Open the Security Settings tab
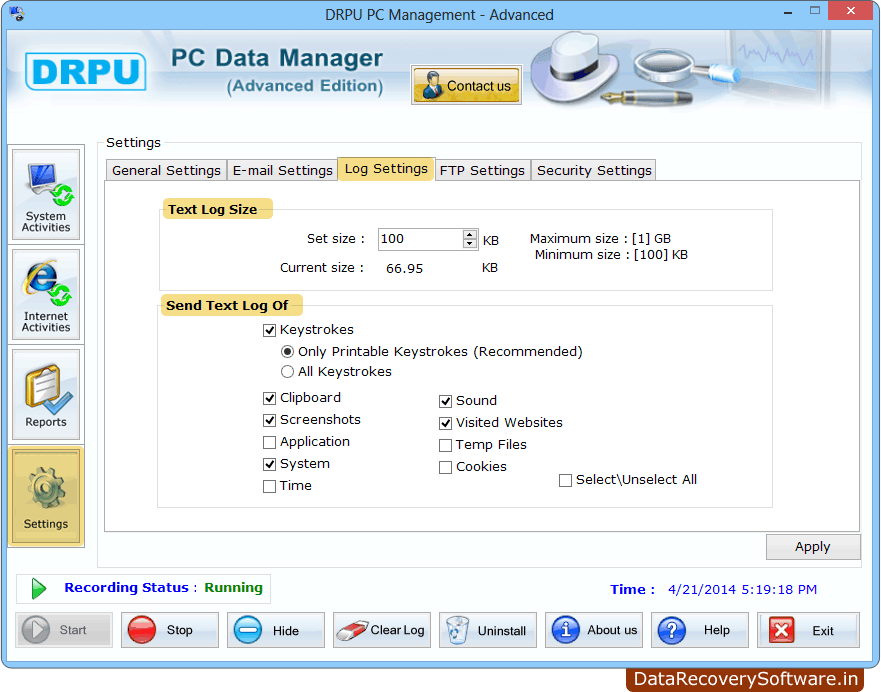This screenshot has height=692, width=881. (594, 170)
